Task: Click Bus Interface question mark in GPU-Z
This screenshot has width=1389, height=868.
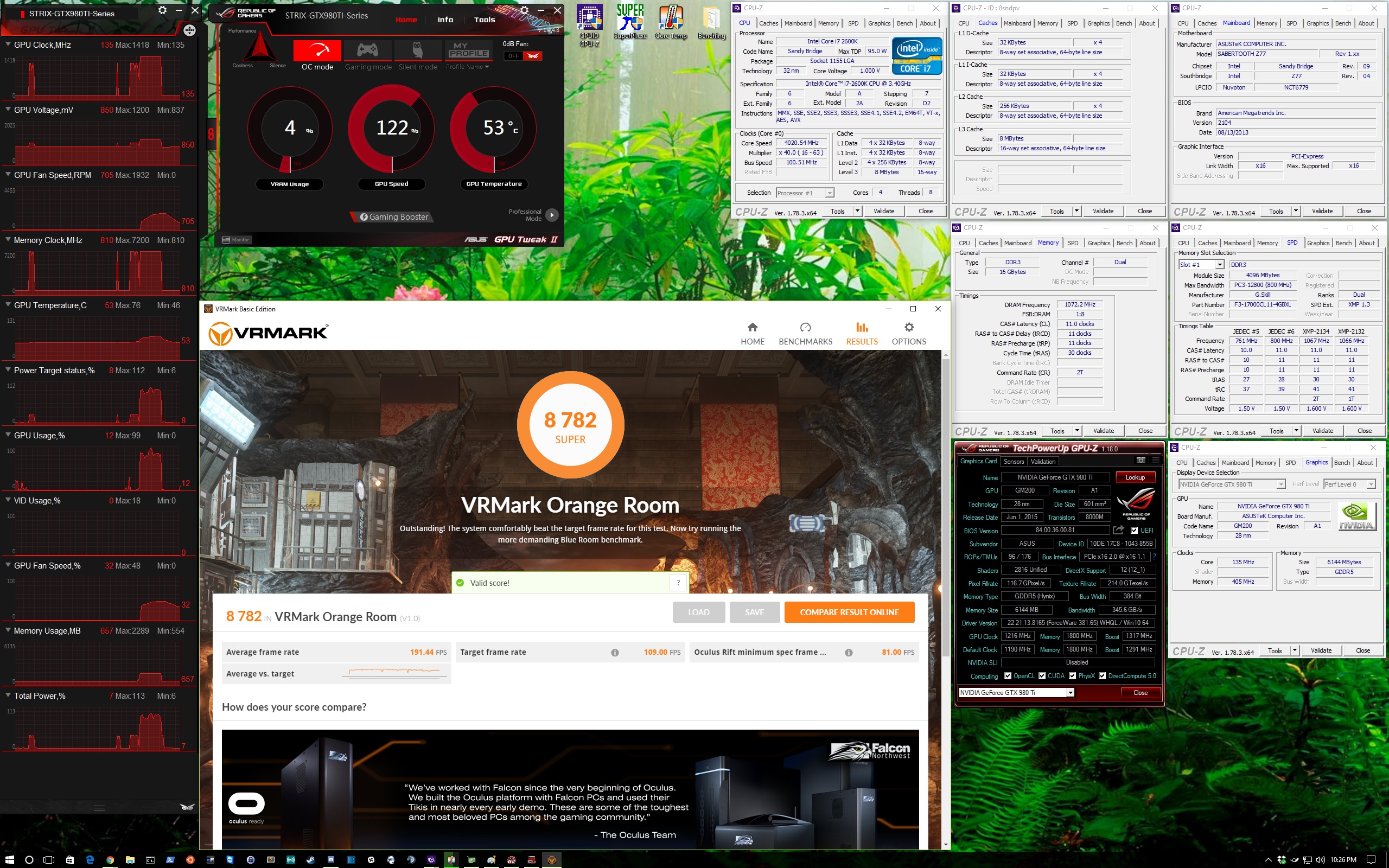Action: click(1155, 556)
